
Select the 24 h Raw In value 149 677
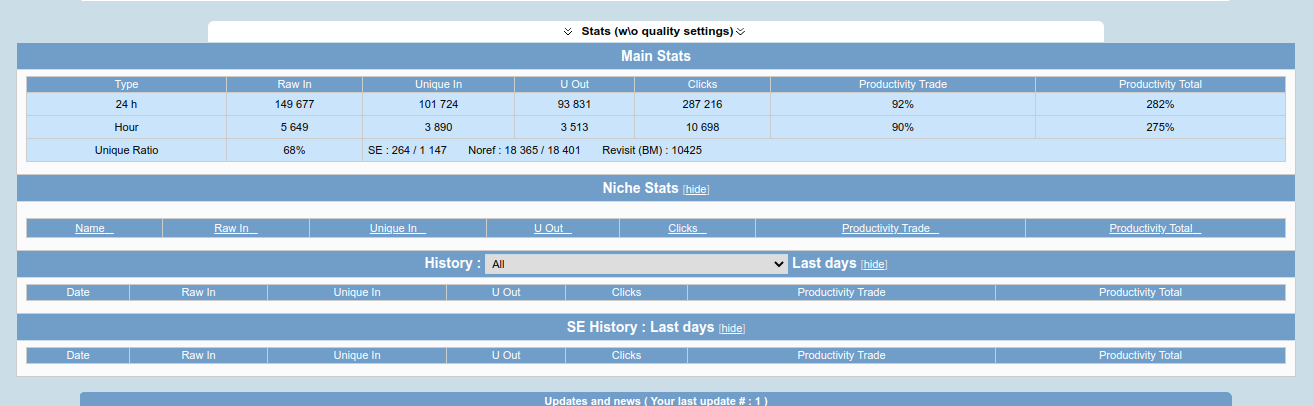(x=294, y=104)
